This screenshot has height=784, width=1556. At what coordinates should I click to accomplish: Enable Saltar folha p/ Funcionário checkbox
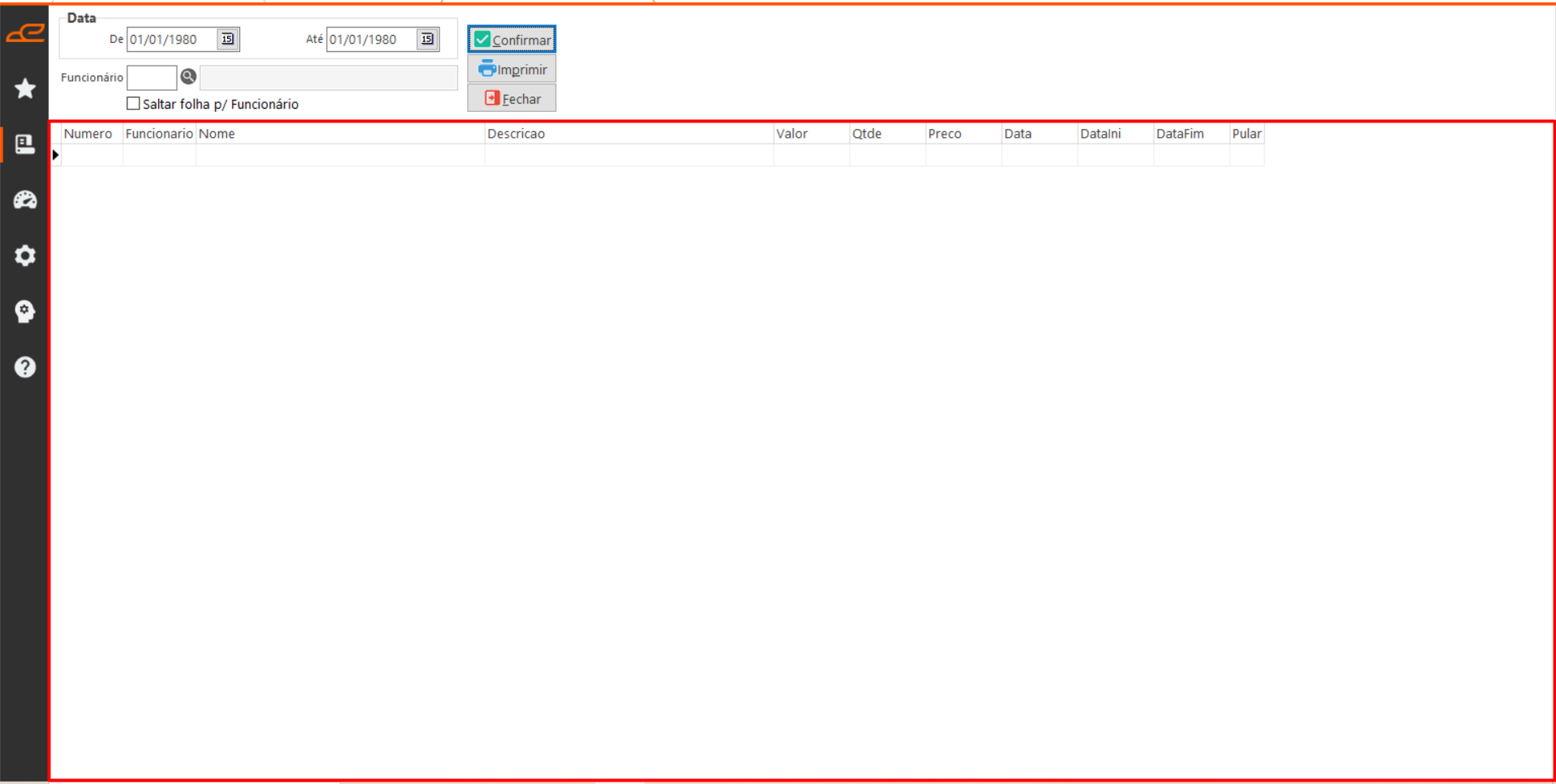(x=134, y=104)
